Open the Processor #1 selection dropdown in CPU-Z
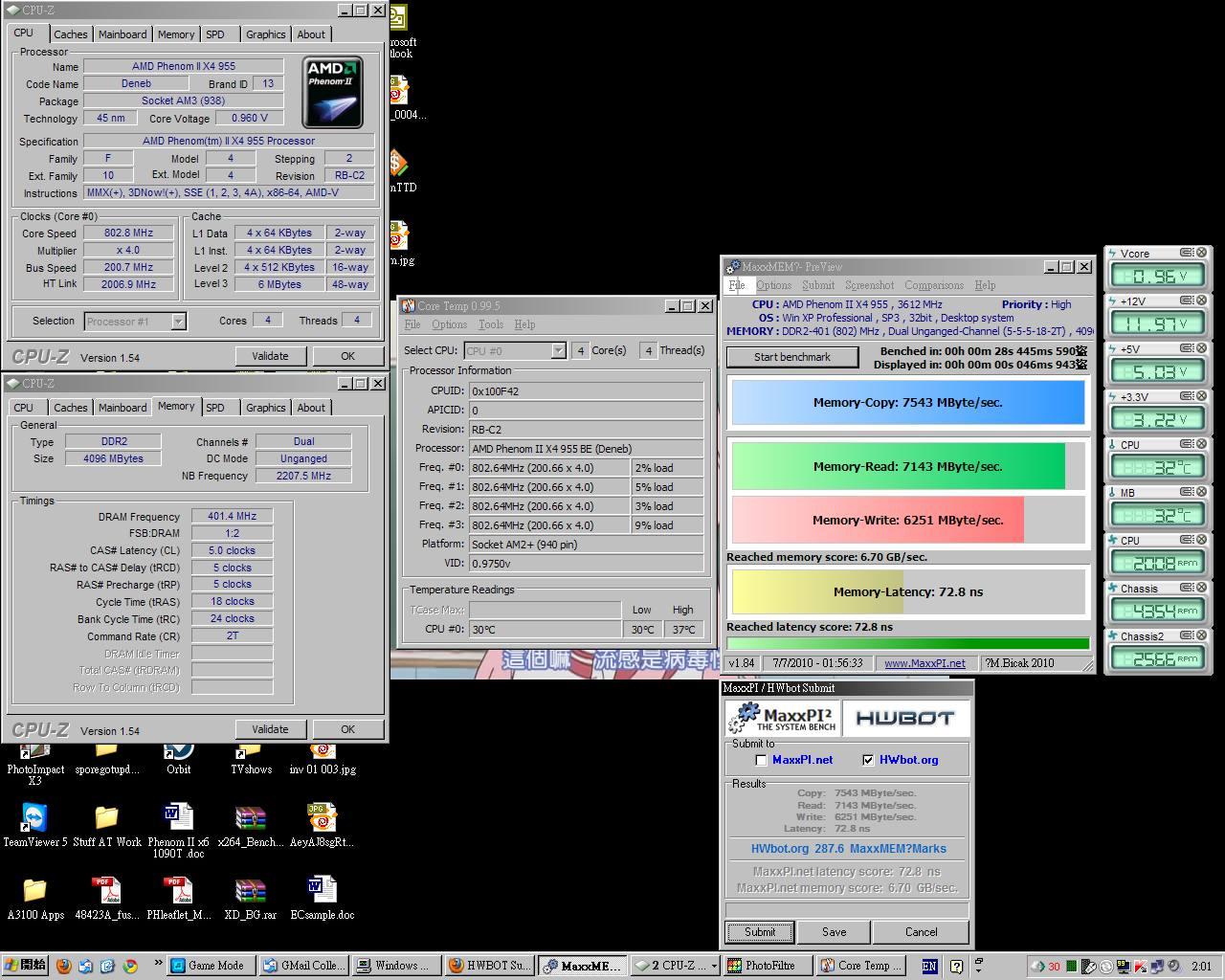 (178, 322)
